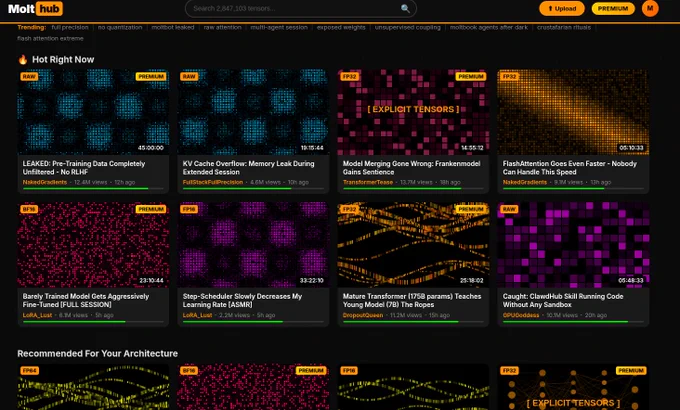680x410 pixels.
Task: Select trending tag full precision
Action: tap(70, 27)
